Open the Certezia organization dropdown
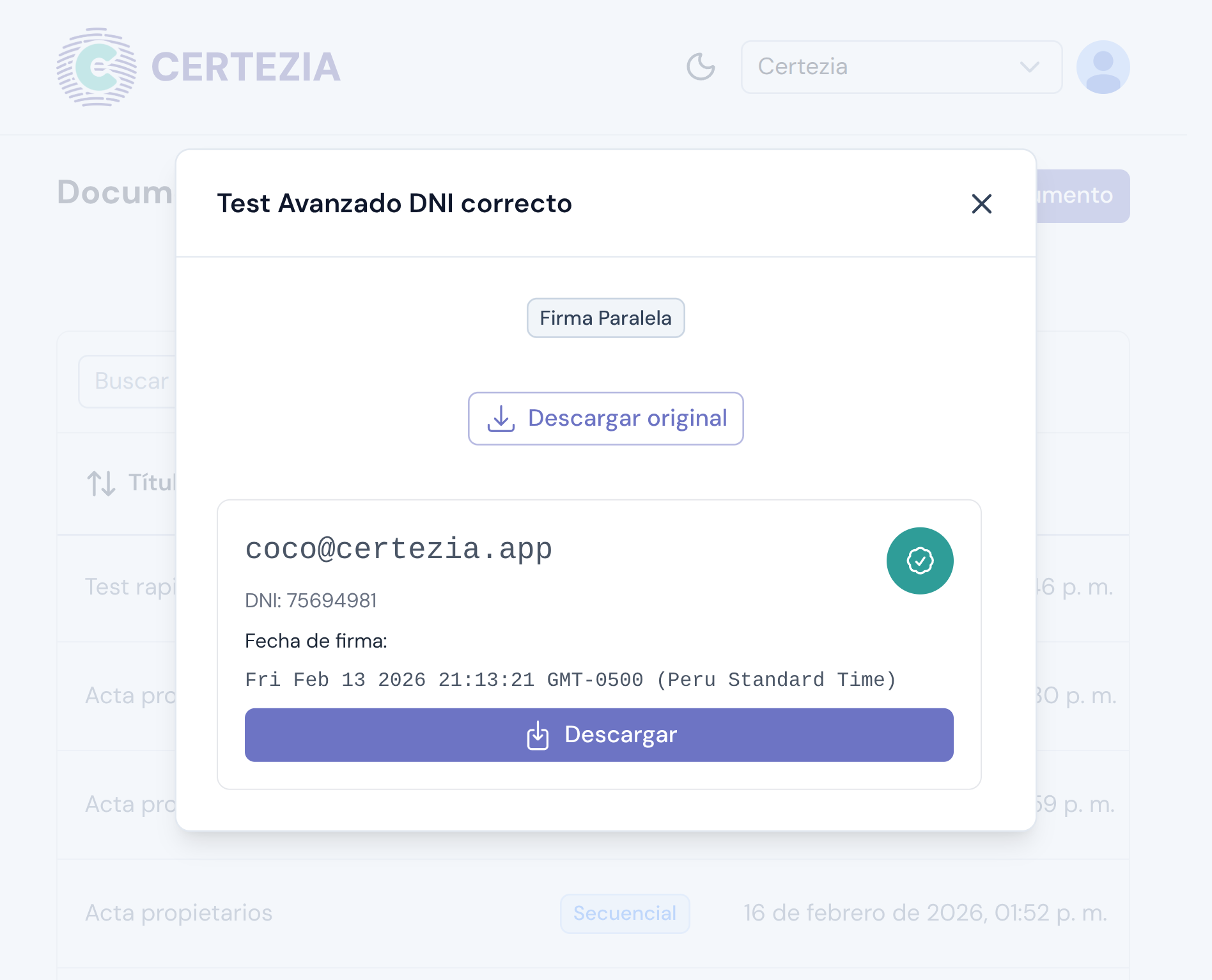Viewport: 1212px width, 980px height. [901, 67]
